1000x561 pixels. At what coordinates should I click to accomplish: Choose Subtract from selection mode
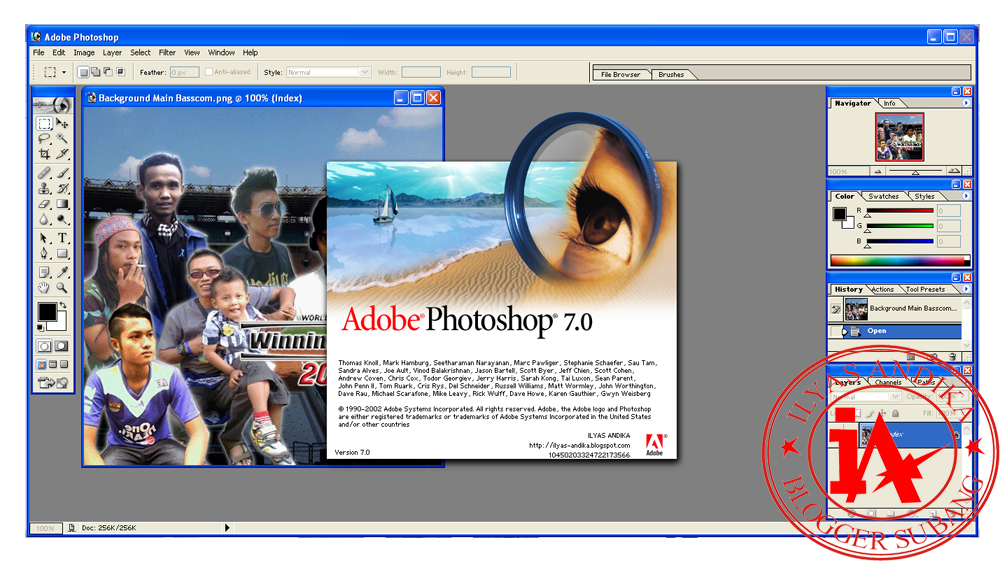tap(108, 72)
